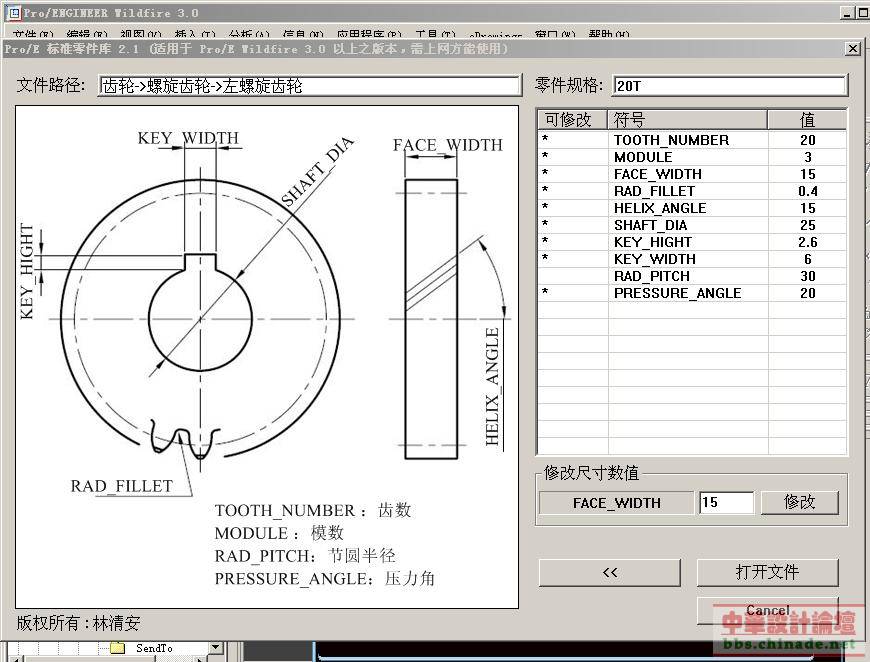Minimize the Pro/ENGINEER Wildfire main window
870x662 pixels.
click(x=847, y=13)
